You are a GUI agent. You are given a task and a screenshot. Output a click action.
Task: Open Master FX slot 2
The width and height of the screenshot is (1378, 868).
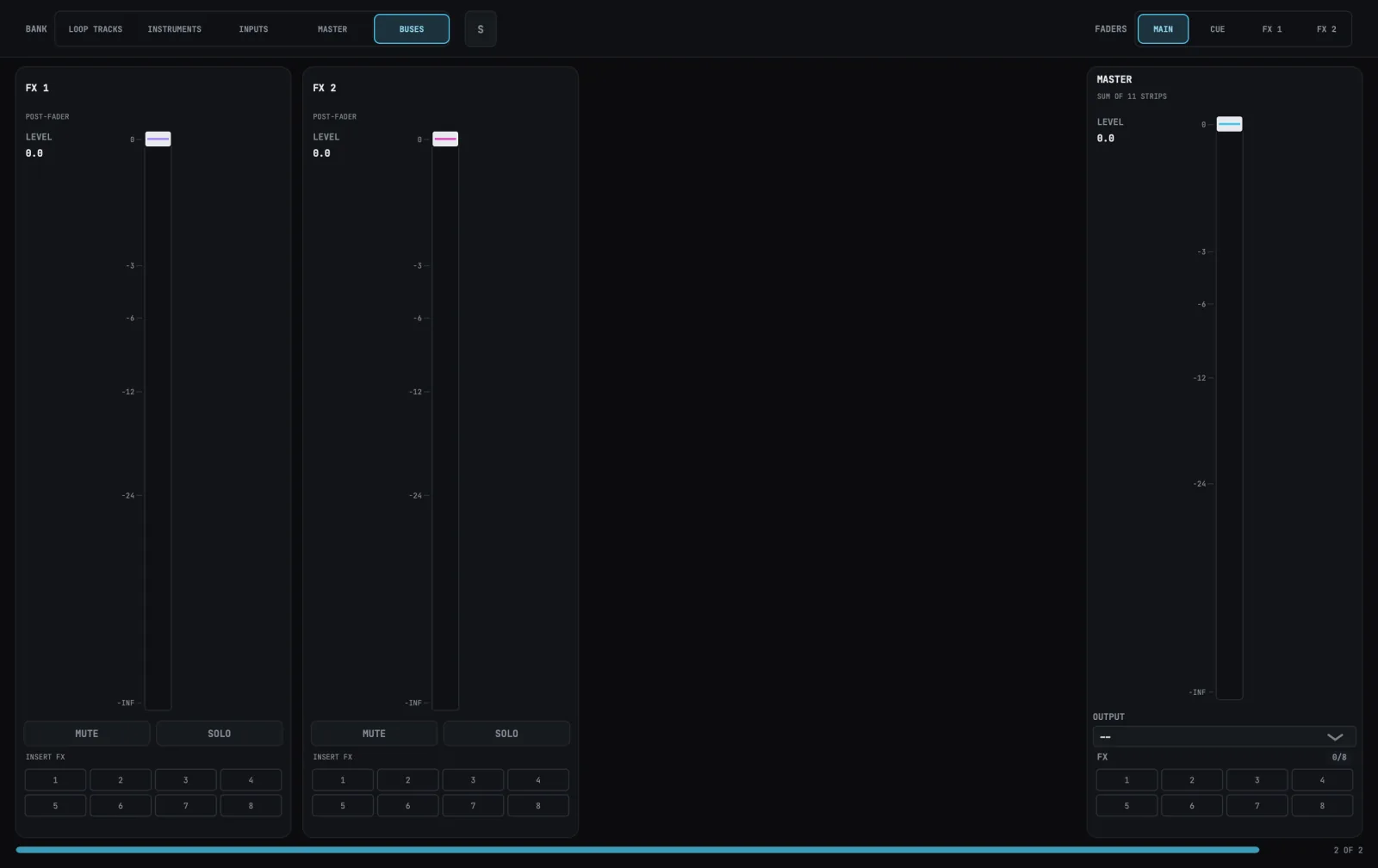point(1192,780)
